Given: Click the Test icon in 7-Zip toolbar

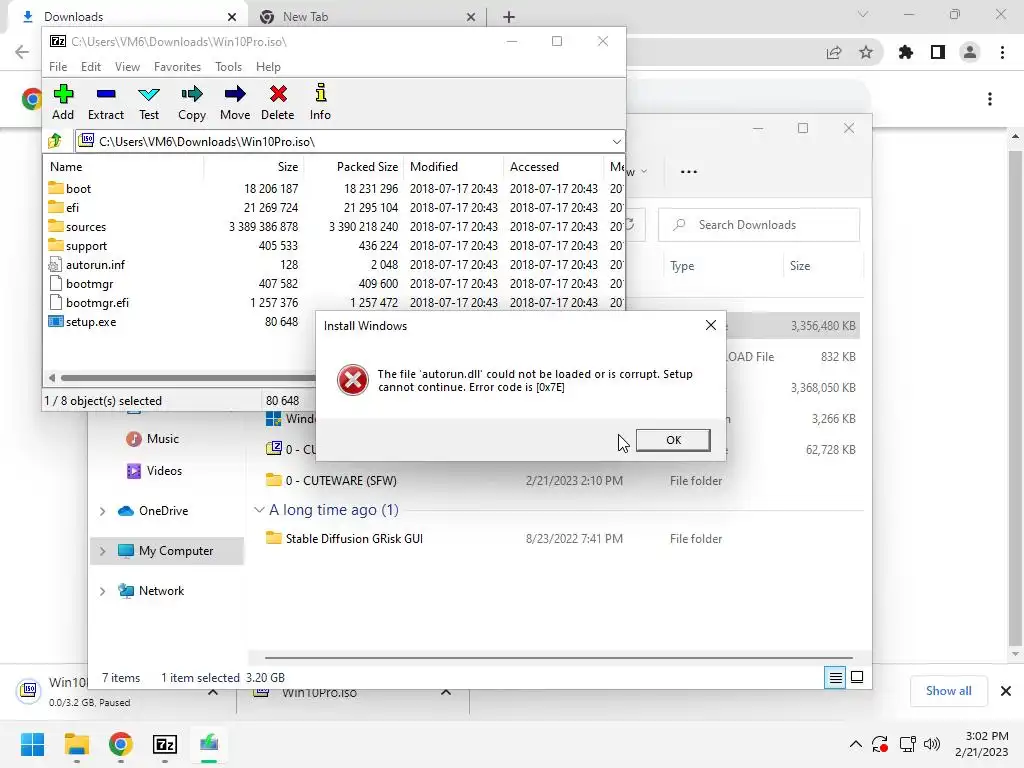Looking at the screenshot, I should (149, 103).
